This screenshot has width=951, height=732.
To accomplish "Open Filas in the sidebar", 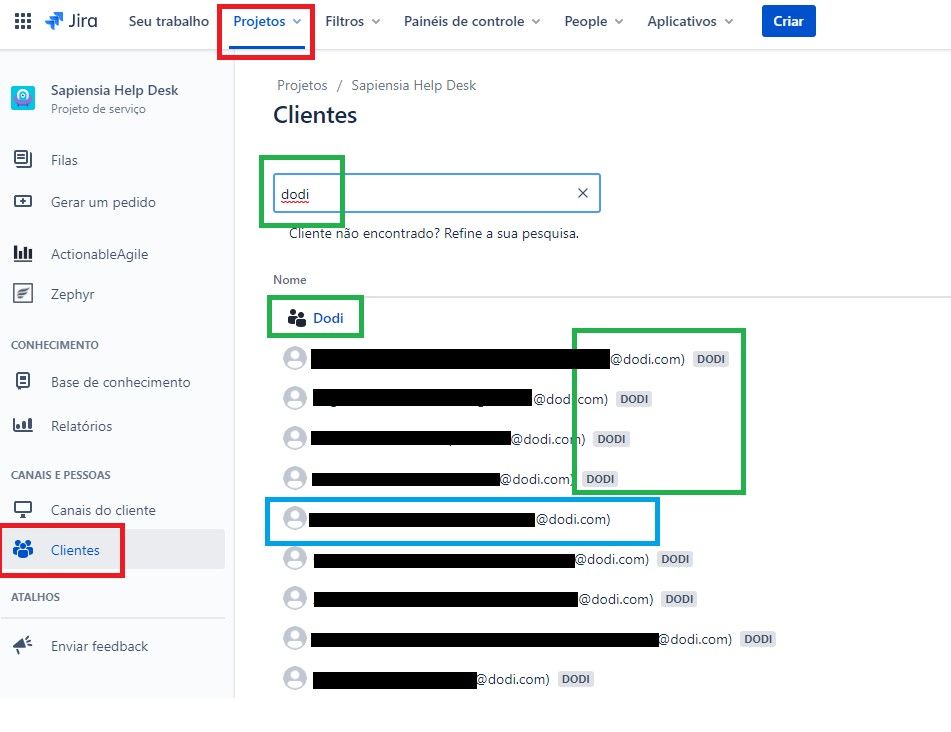I will click(x=64, y=160).
